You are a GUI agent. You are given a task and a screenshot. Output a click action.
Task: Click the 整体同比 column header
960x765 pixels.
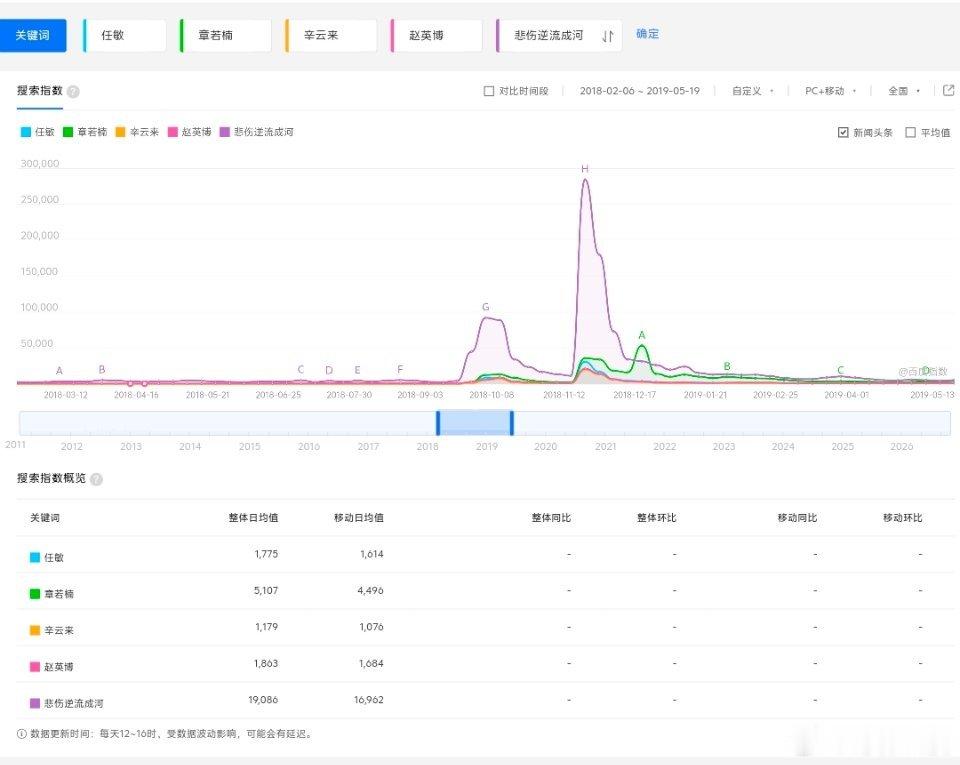[x=551, y=518]
